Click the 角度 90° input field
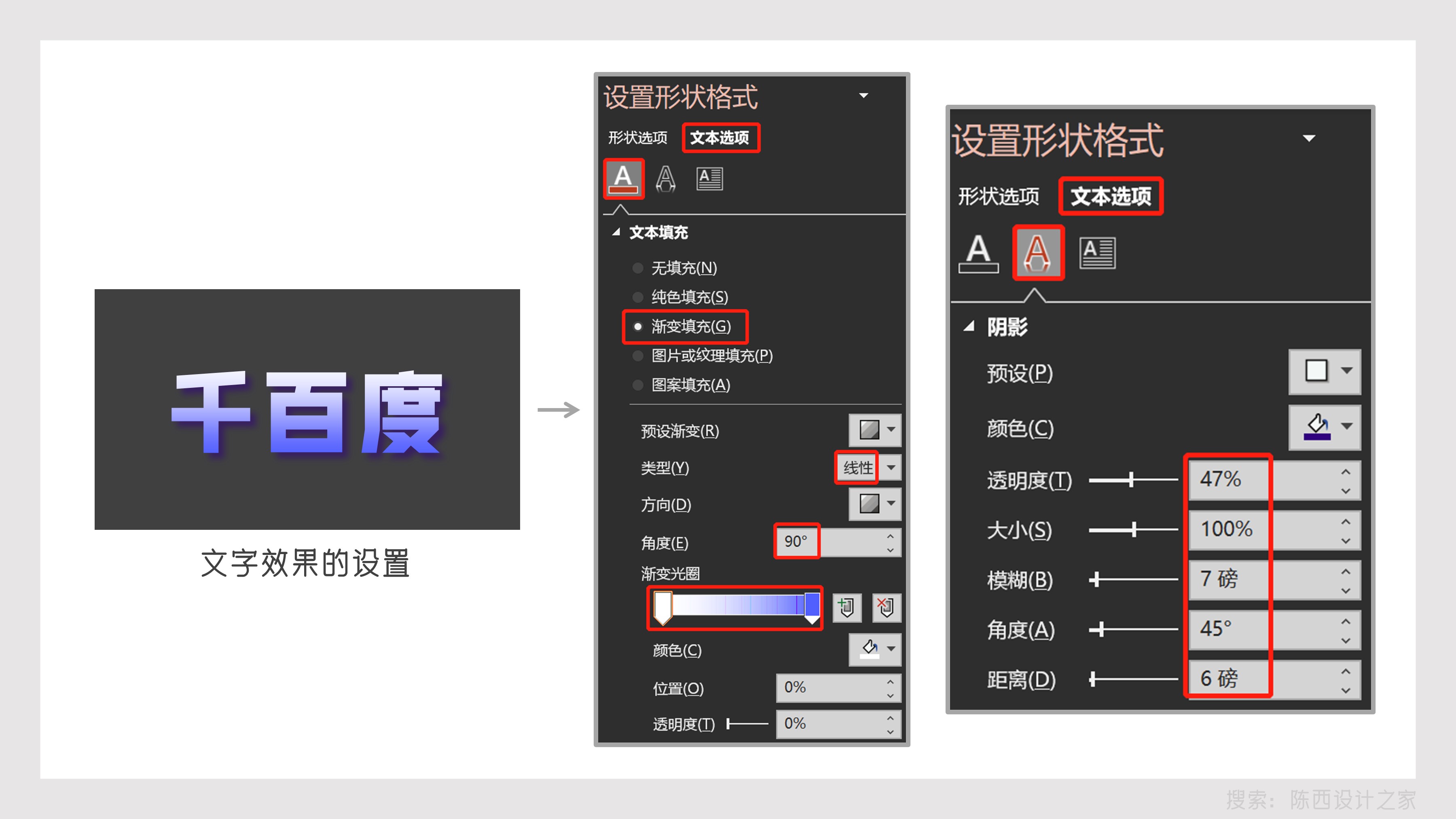1456x819 pixels. 797,542
